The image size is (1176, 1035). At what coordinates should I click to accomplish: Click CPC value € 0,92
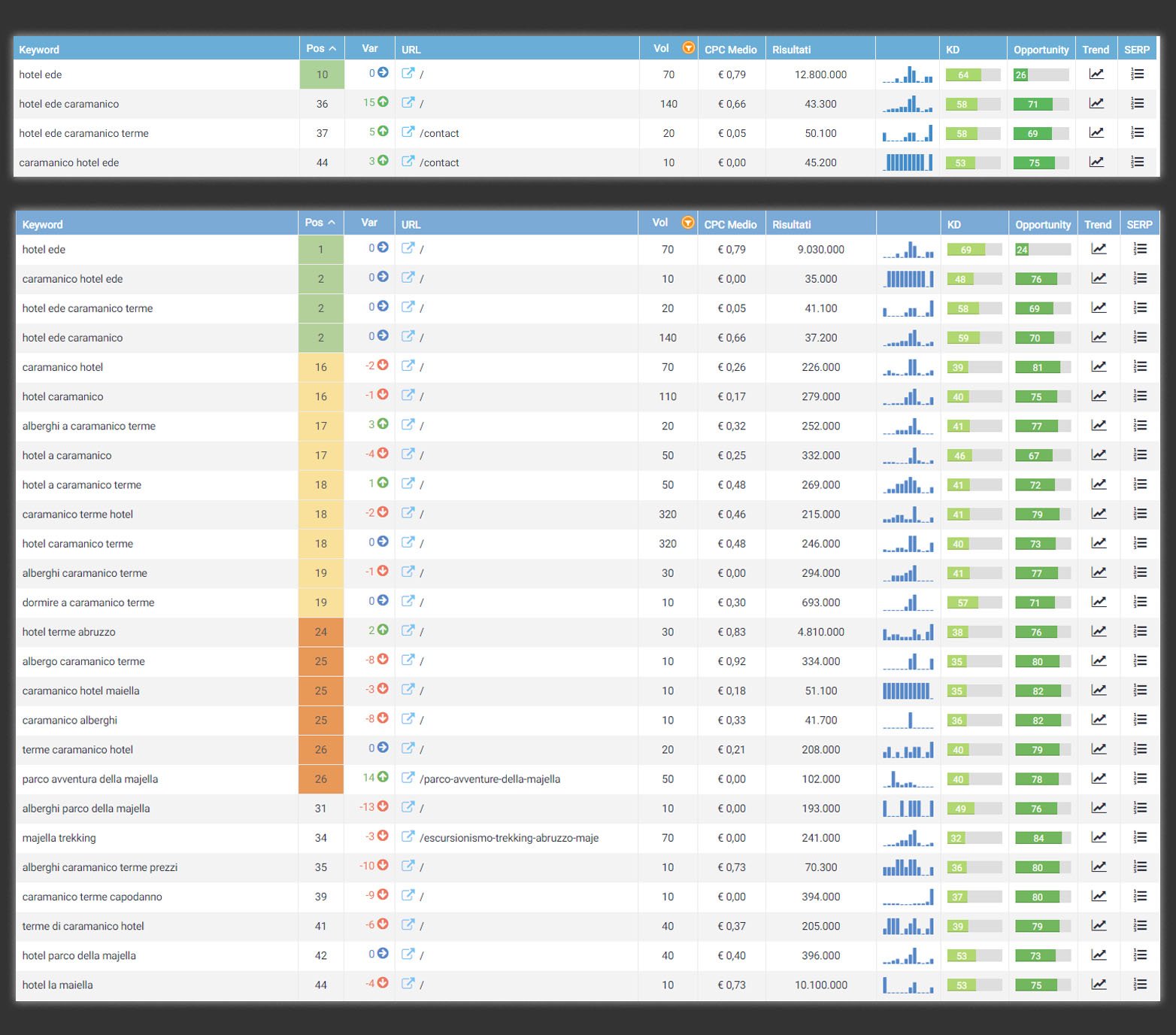(x=732, y=661)
